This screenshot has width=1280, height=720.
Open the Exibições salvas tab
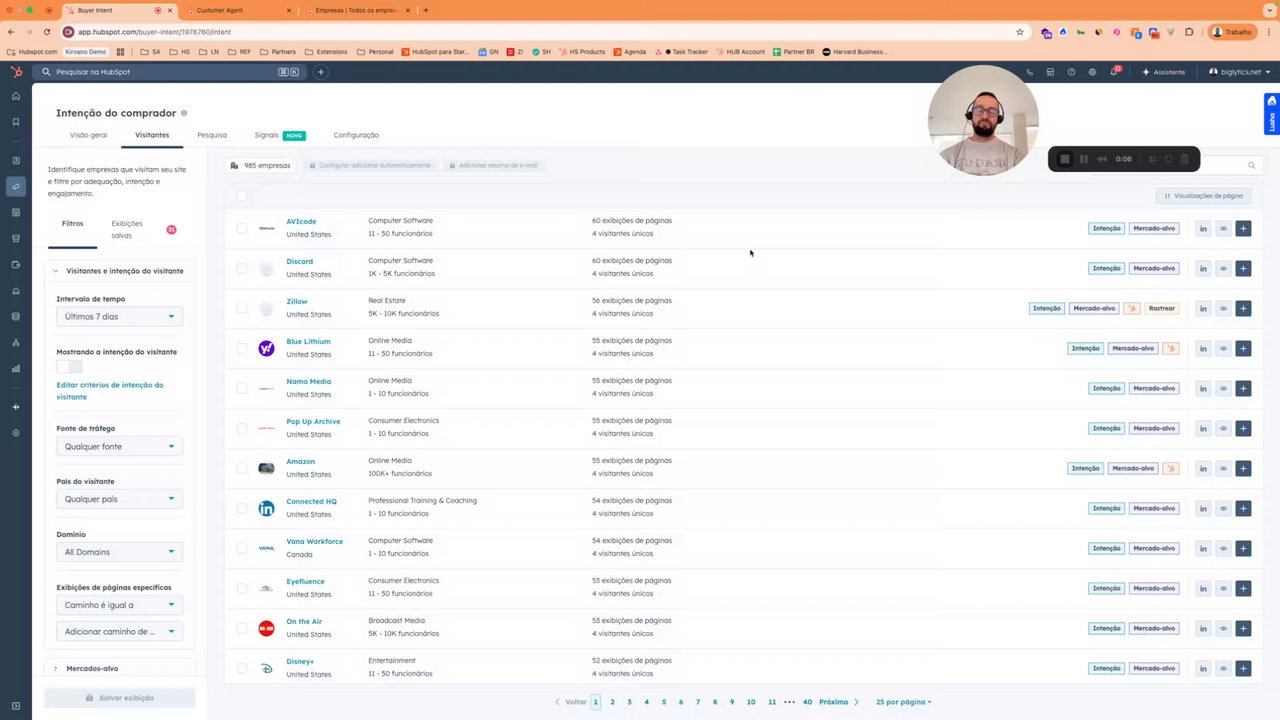point(127,229)
